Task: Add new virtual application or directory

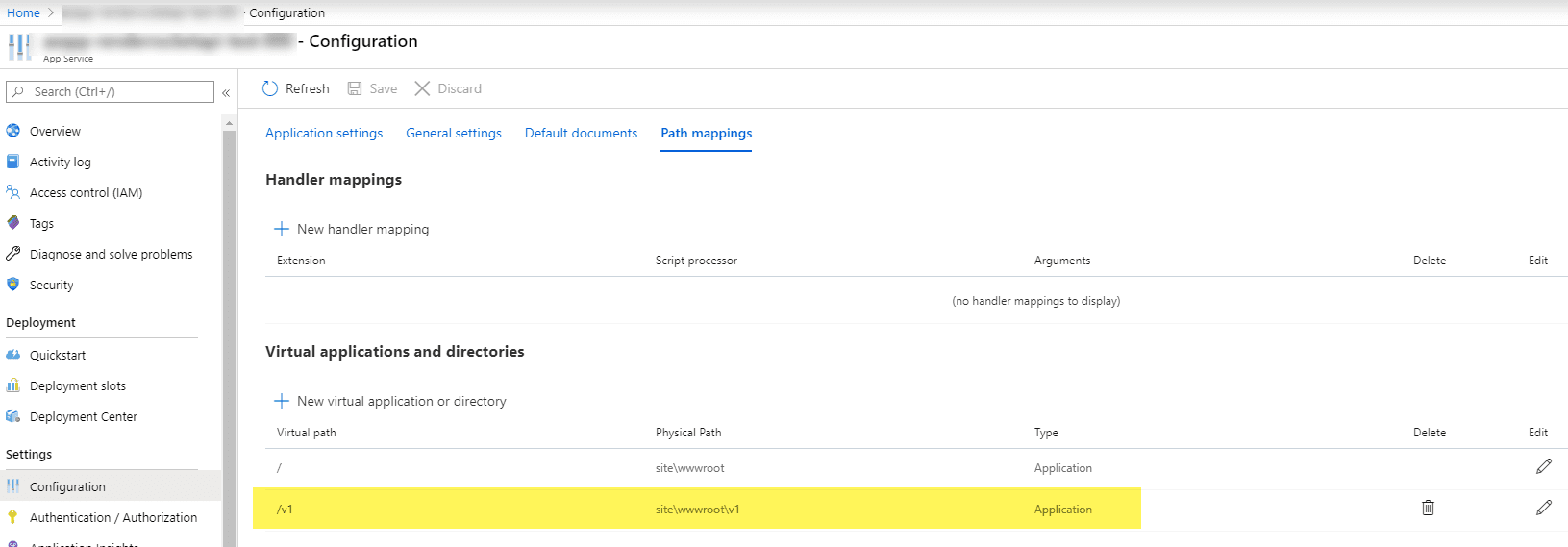Action: (x=390, y=401)
